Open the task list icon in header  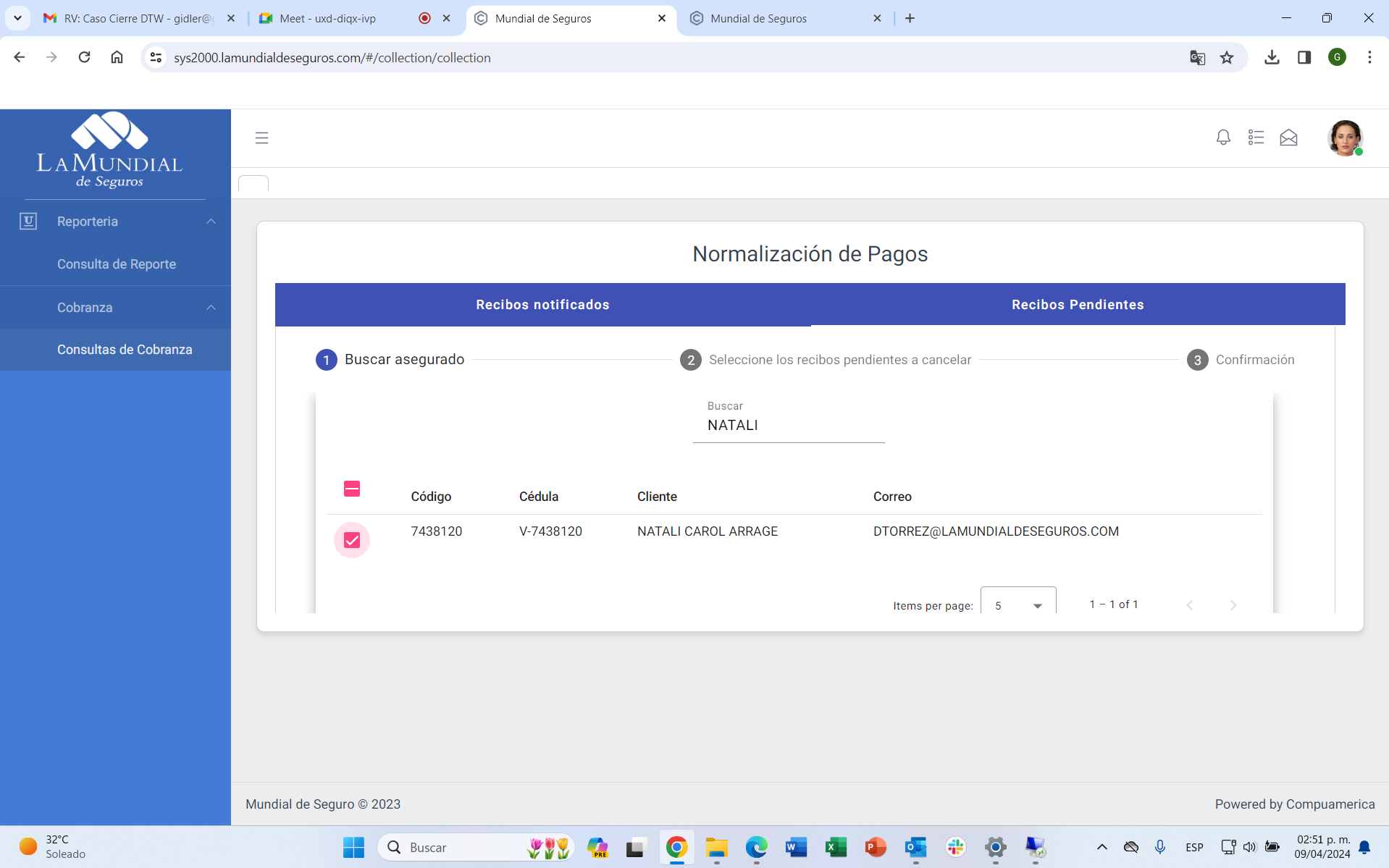tap(1256, 138)
